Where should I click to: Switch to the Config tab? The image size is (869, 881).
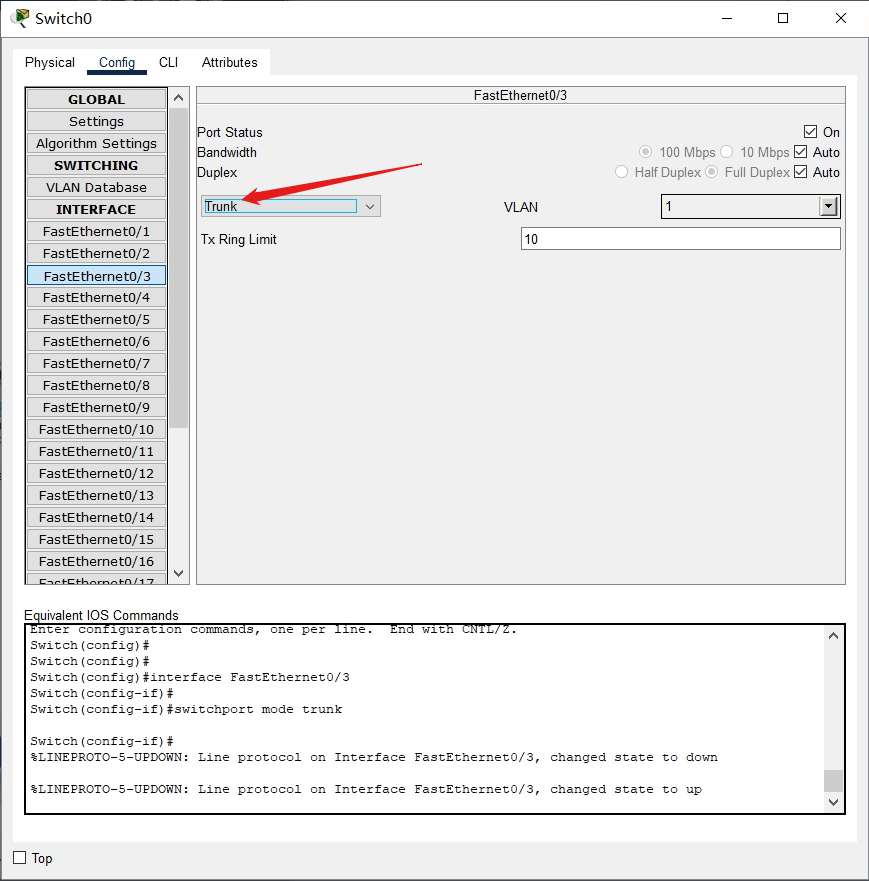[x=117, y=62]
